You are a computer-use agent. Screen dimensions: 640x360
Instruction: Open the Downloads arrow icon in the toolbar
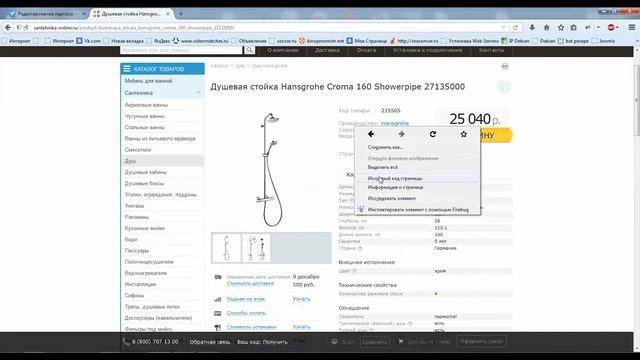[x=532, y=27]
